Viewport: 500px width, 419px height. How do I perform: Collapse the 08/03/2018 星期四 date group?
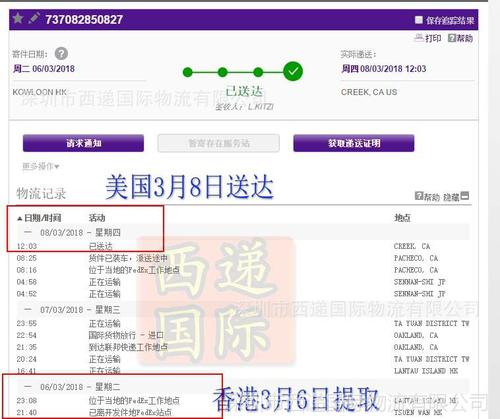tap(28, 232)
